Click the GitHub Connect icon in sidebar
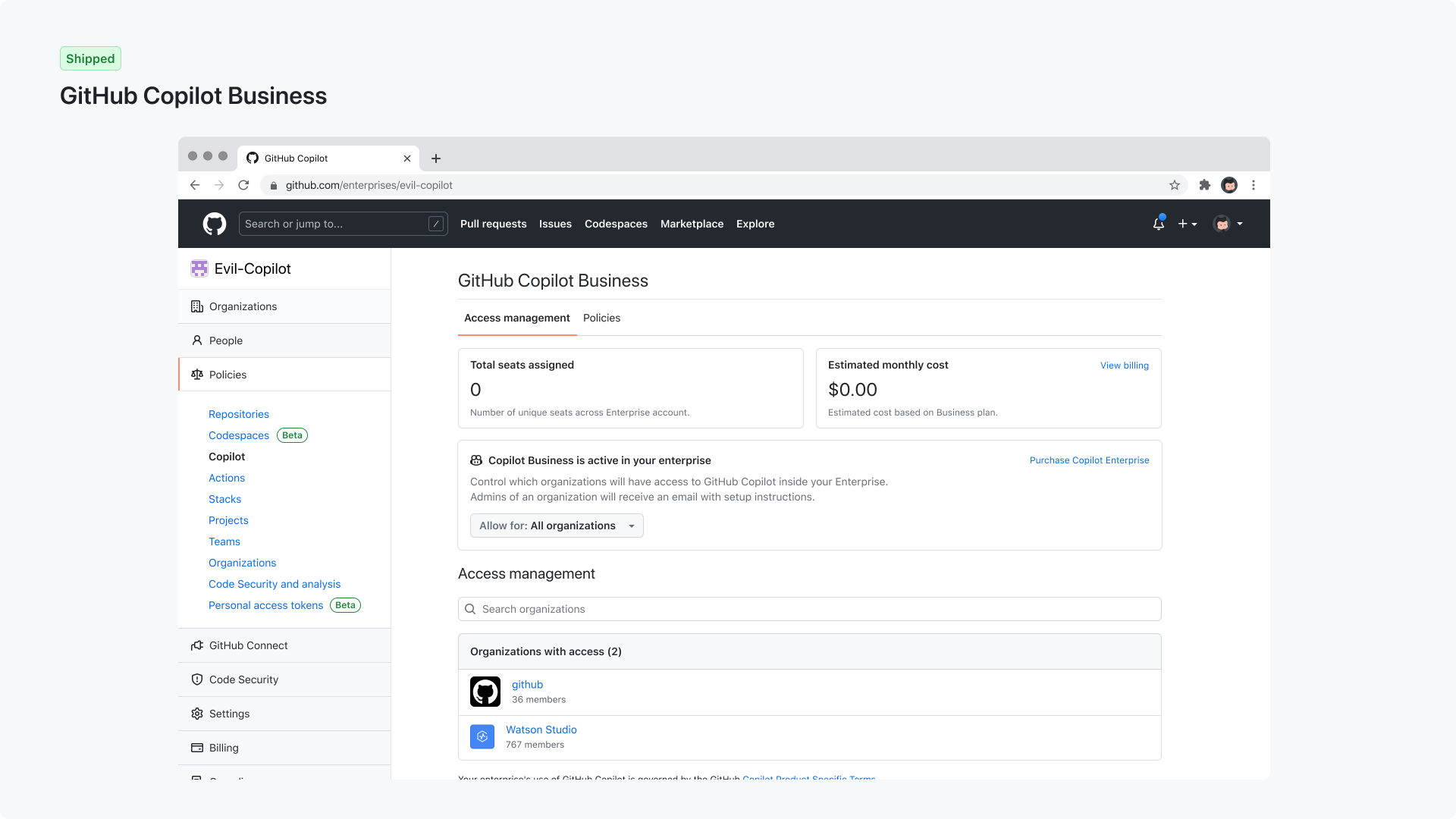1456x819 pixels. pyautogui.click(x=197, y=645)
